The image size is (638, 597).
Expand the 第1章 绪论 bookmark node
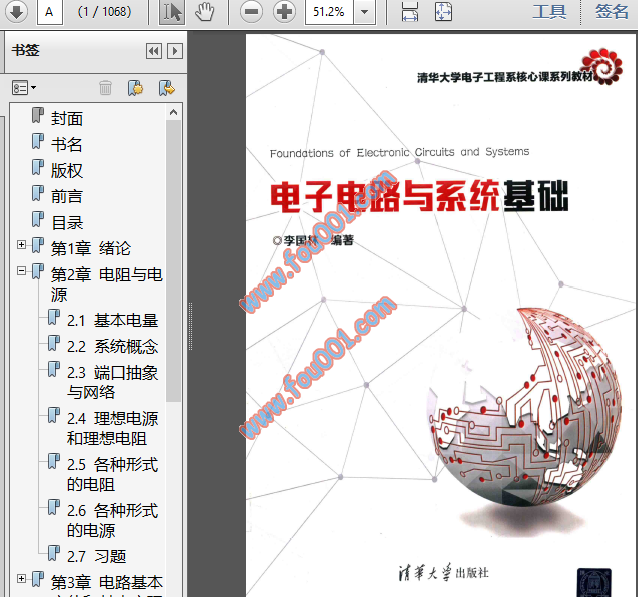click(22, 245)
